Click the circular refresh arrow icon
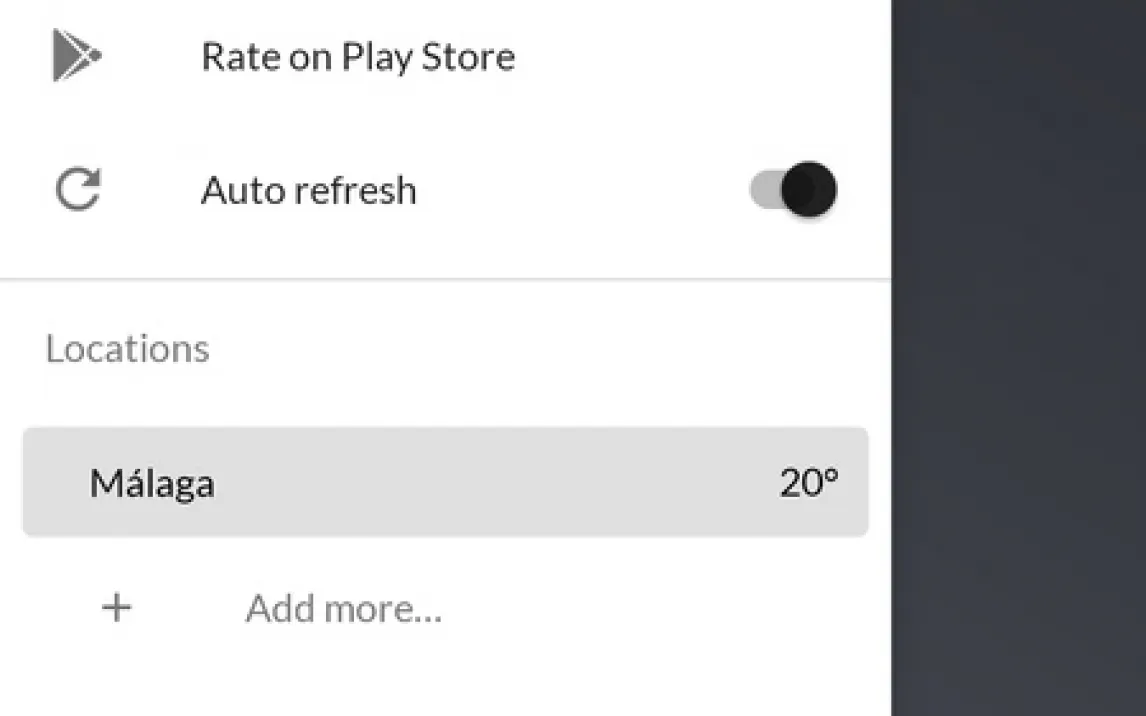Viewport: 1146px width, 716px height. click(x=78, y=190)
